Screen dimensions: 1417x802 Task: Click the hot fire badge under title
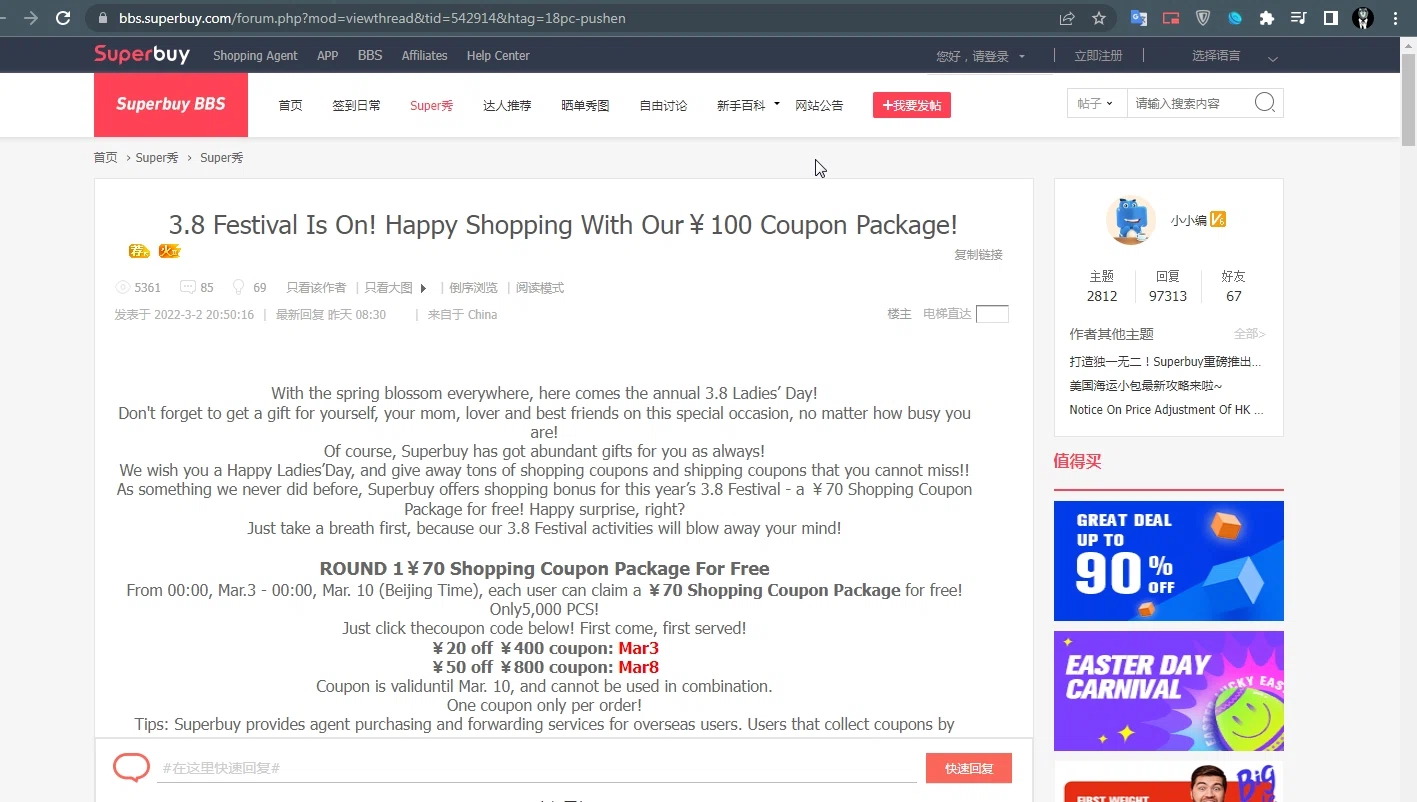[170, 251]
